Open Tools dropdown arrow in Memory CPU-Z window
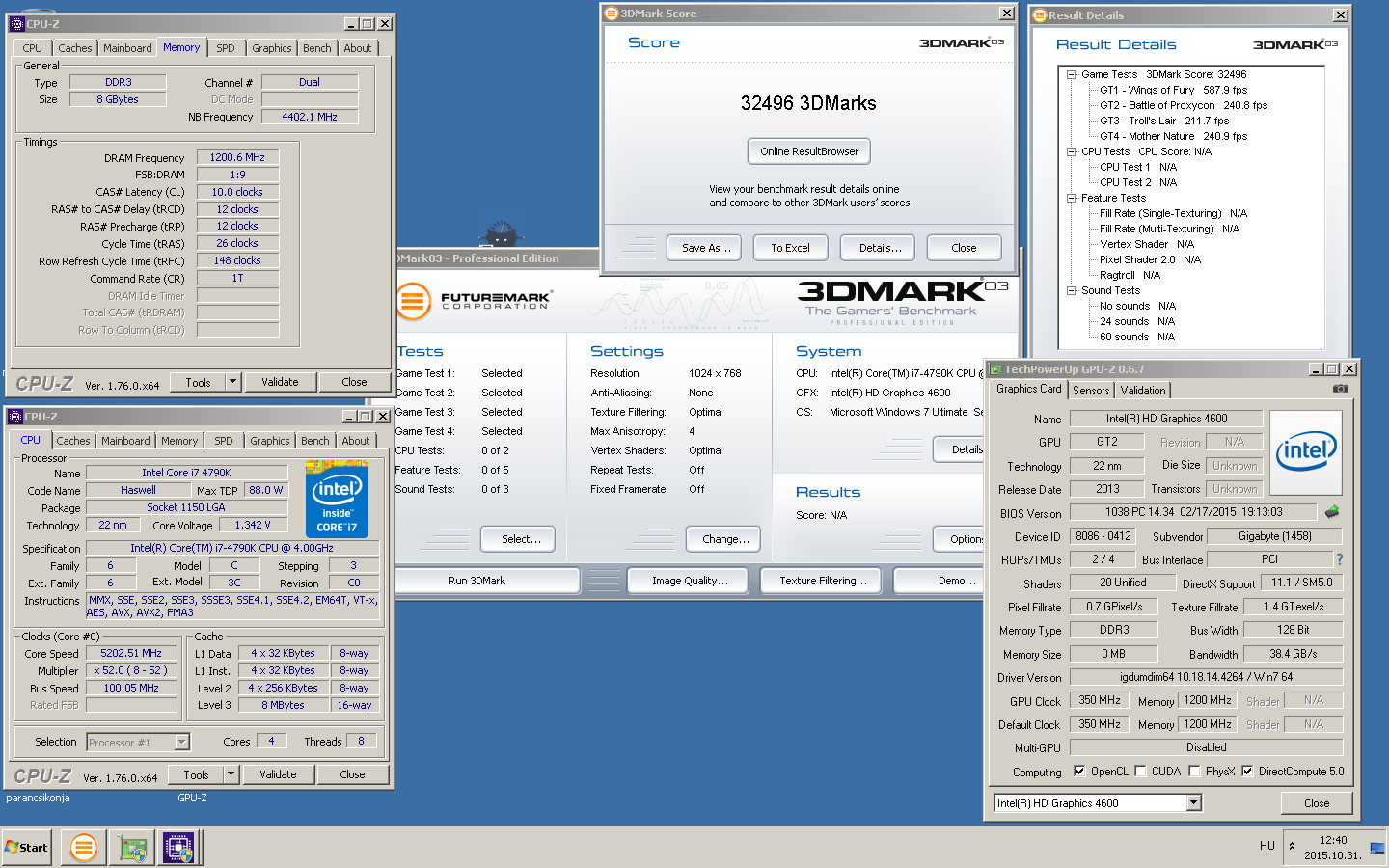1389x868 pixels. point(232,382)
